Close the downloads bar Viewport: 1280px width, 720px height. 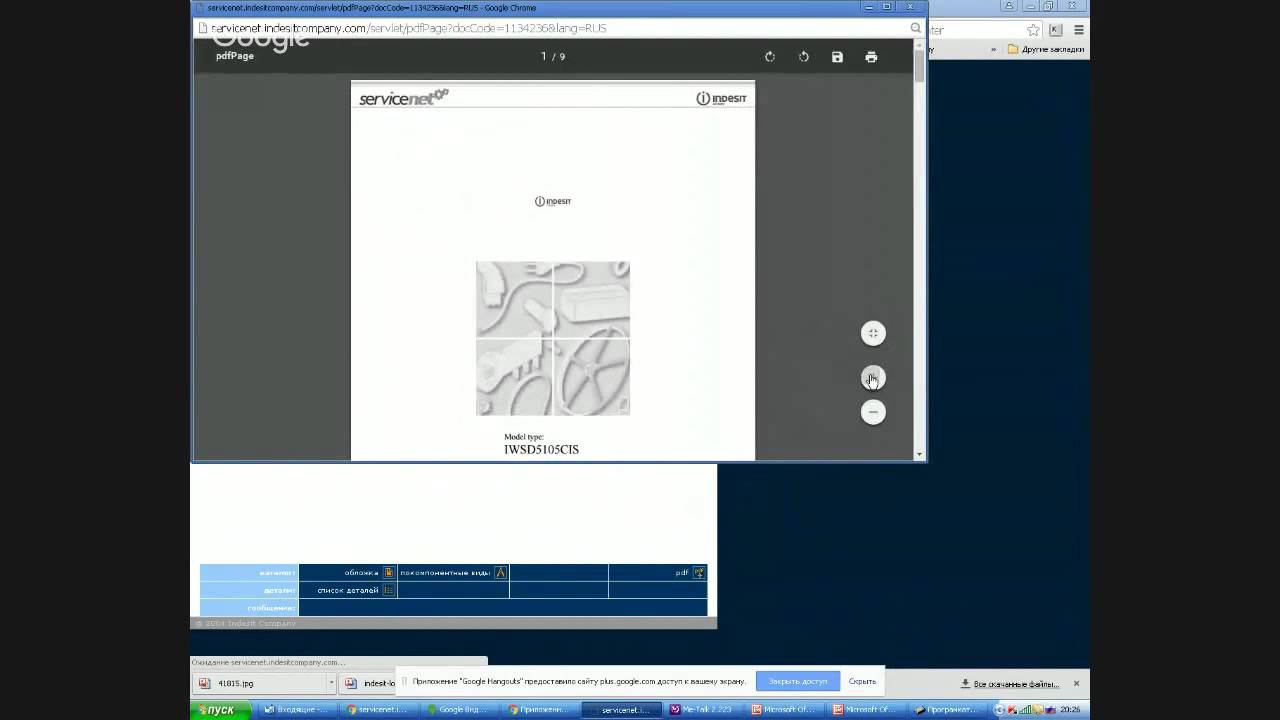1076,684
